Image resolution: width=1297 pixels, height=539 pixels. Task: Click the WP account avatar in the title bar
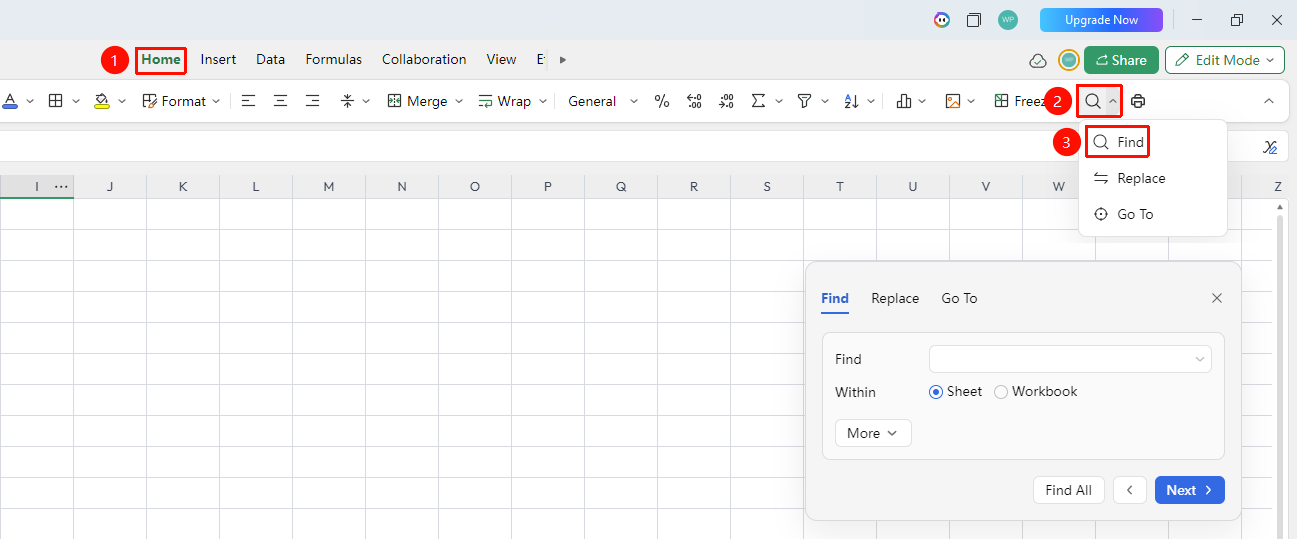tap(1008, 20)
